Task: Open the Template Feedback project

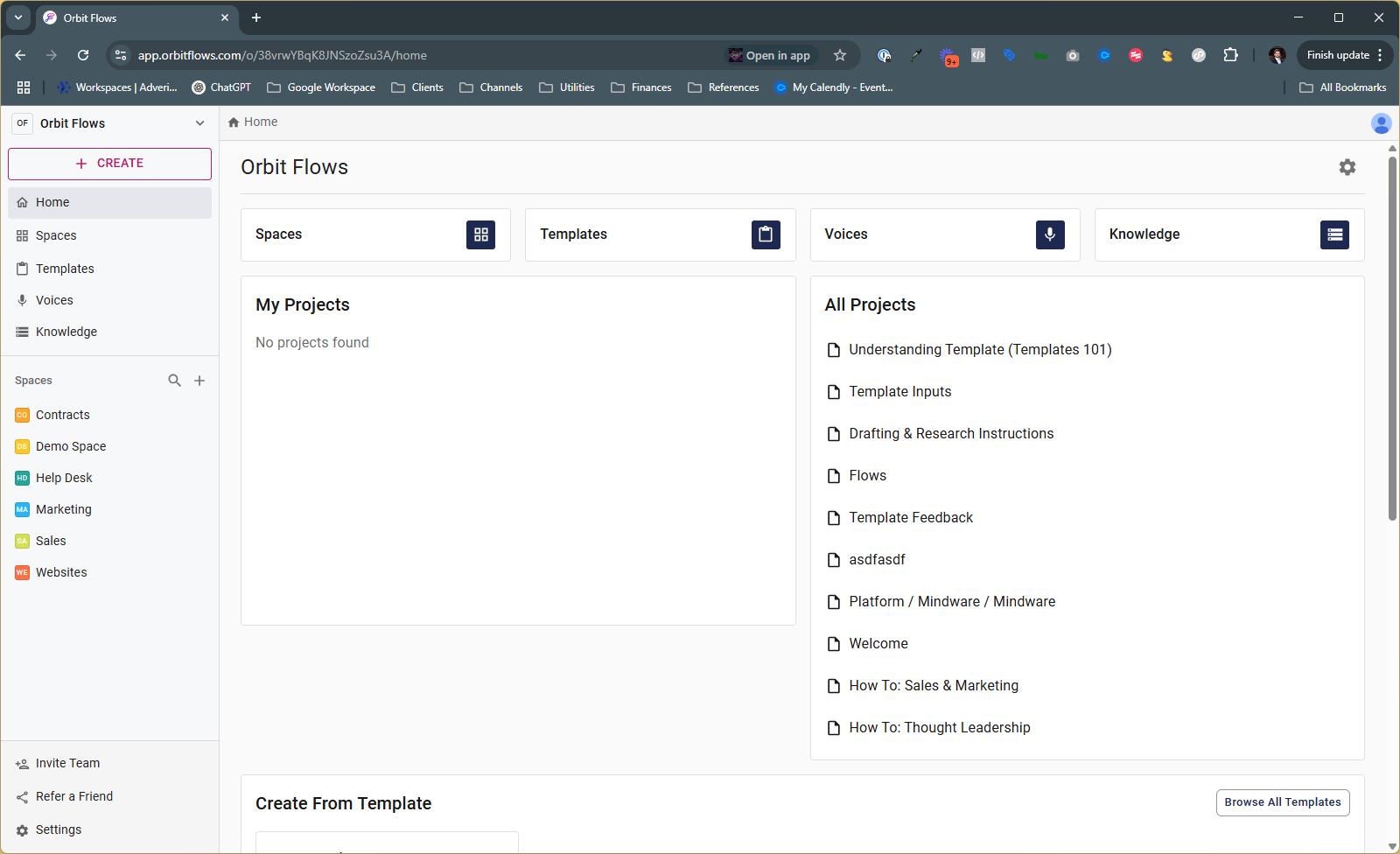Action: [910, 518]
